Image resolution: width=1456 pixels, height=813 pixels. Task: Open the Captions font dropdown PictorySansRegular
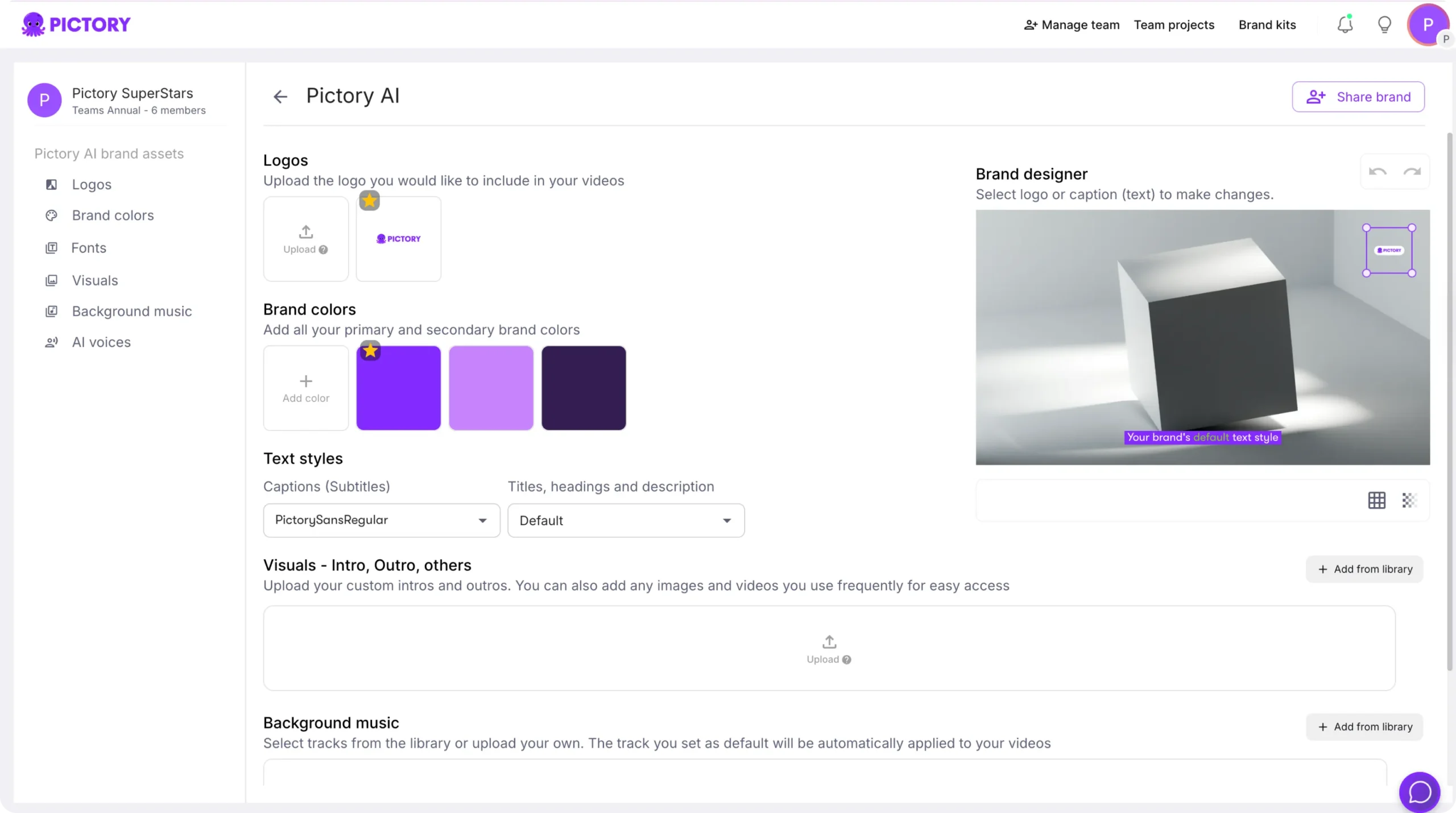pos(381,520)
